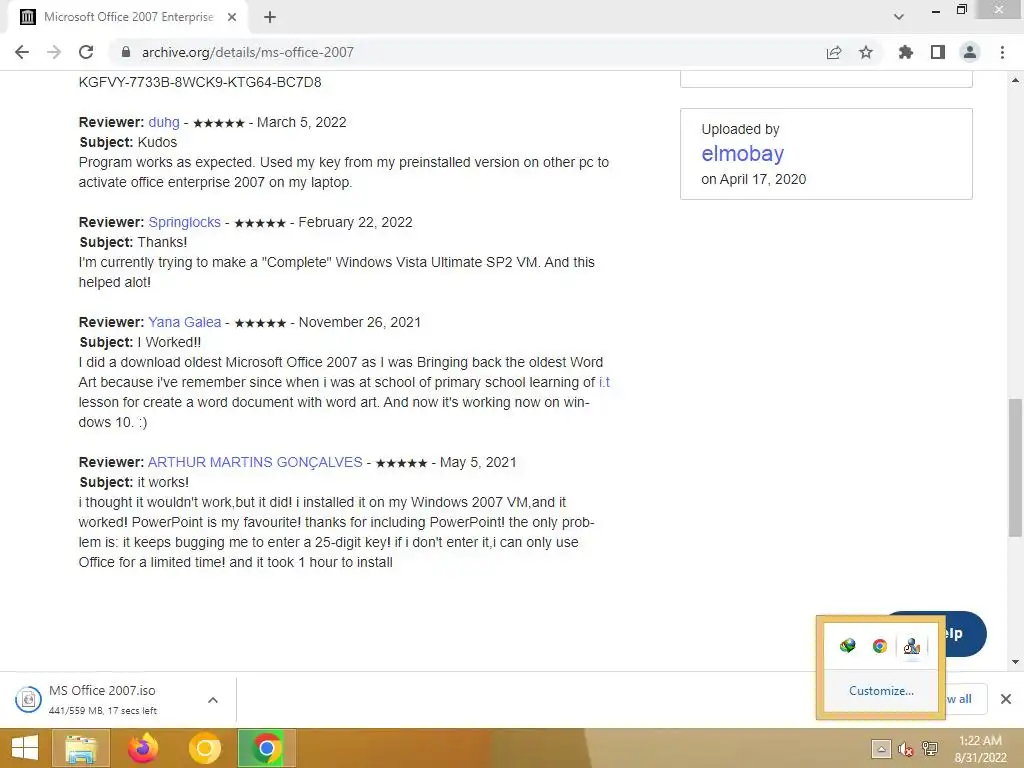Open the Chrome profile avatar
The width and height of the screenshot is (1024, 768).
pyautogui.click(x=970, y=52)
